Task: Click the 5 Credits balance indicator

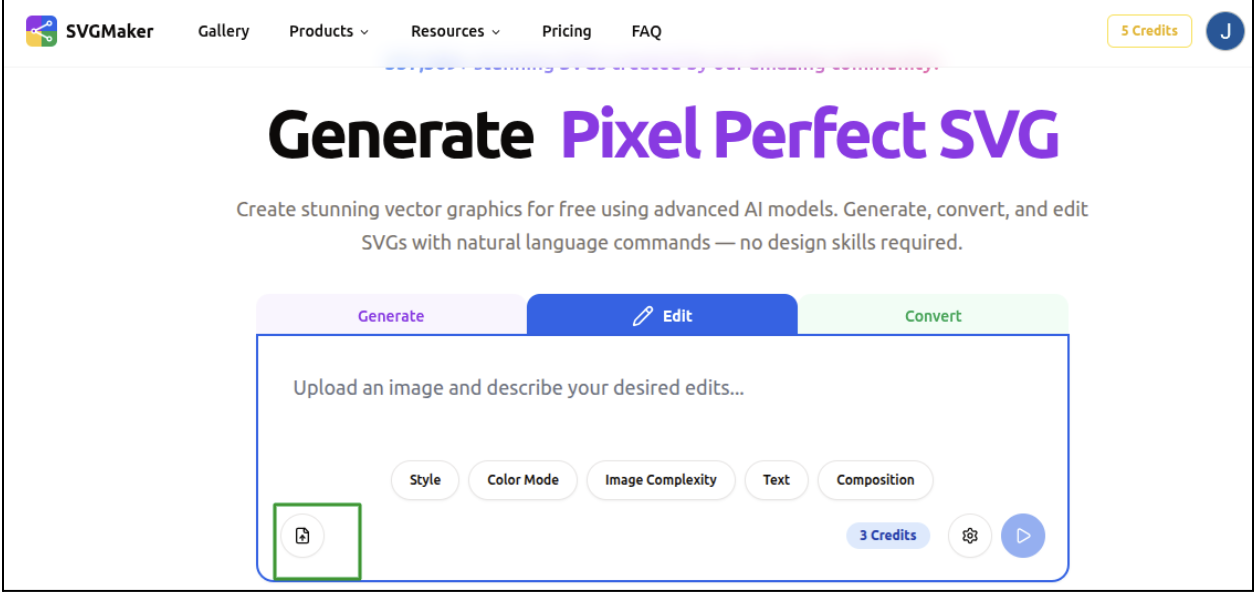Action: pyautogui.click(x=1150, y=31)
